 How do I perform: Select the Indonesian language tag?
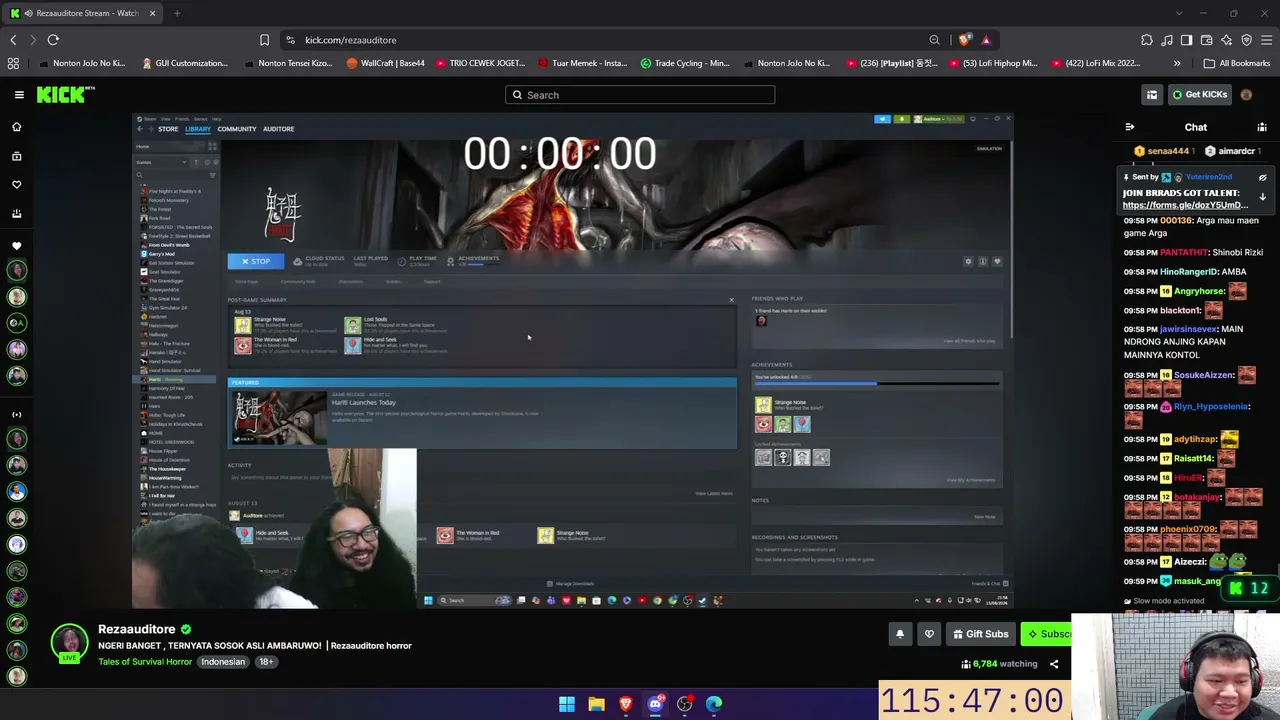(x=223, y=662)
